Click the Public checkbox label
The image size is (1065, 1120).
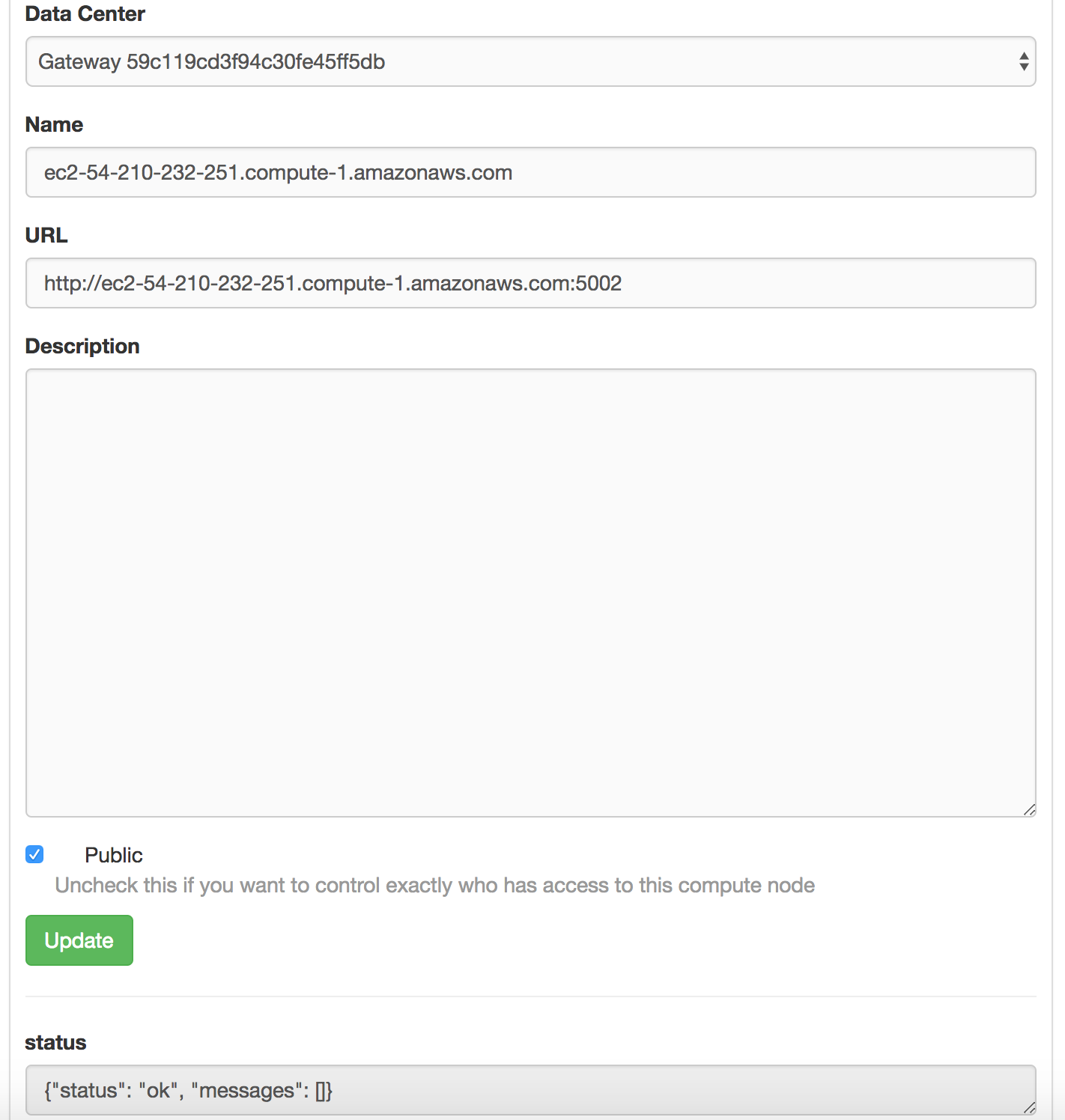113,855
